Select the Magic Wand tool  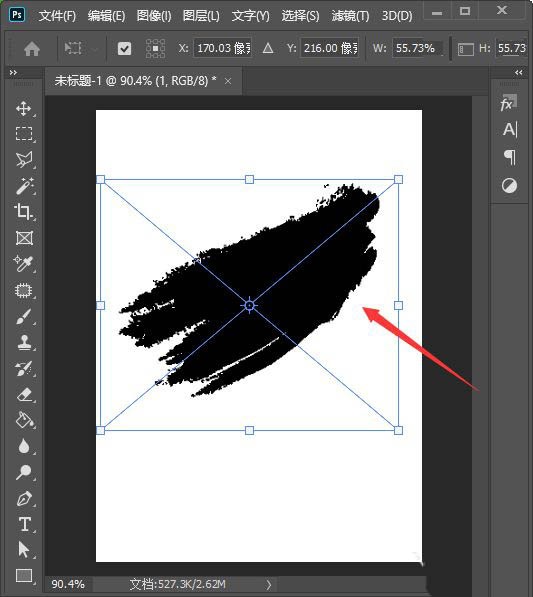click(24, 186)
